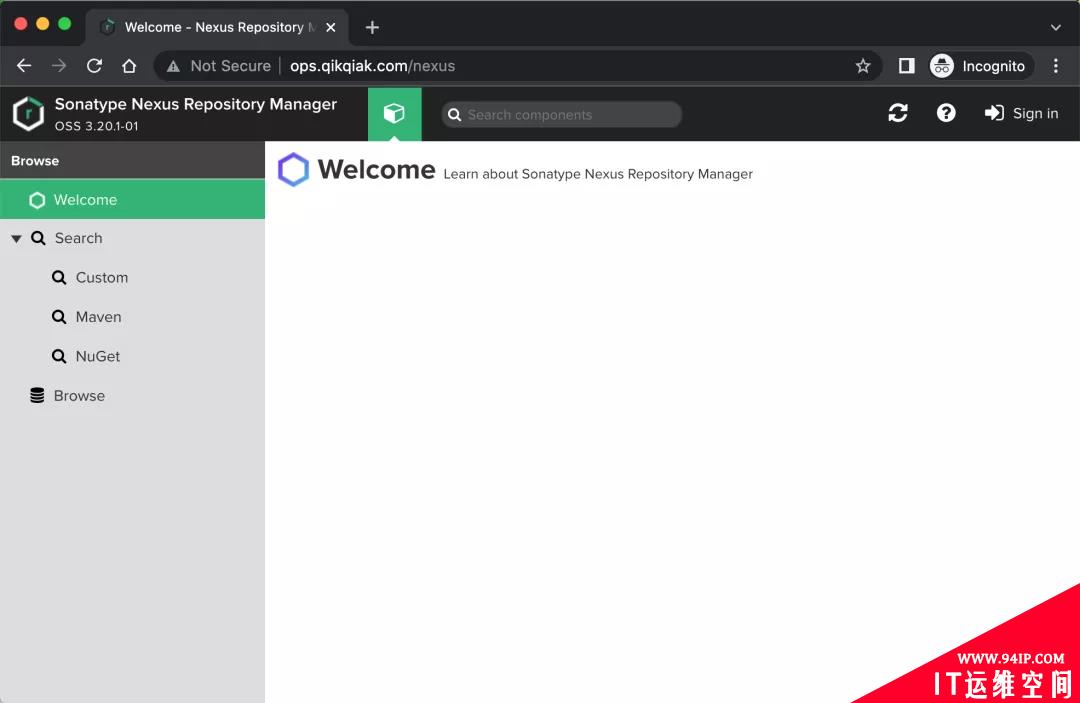Open the Nexus help question-mark icon
Image resolution: width=1080 pixels, height=703 pixels.
point(946,113)
